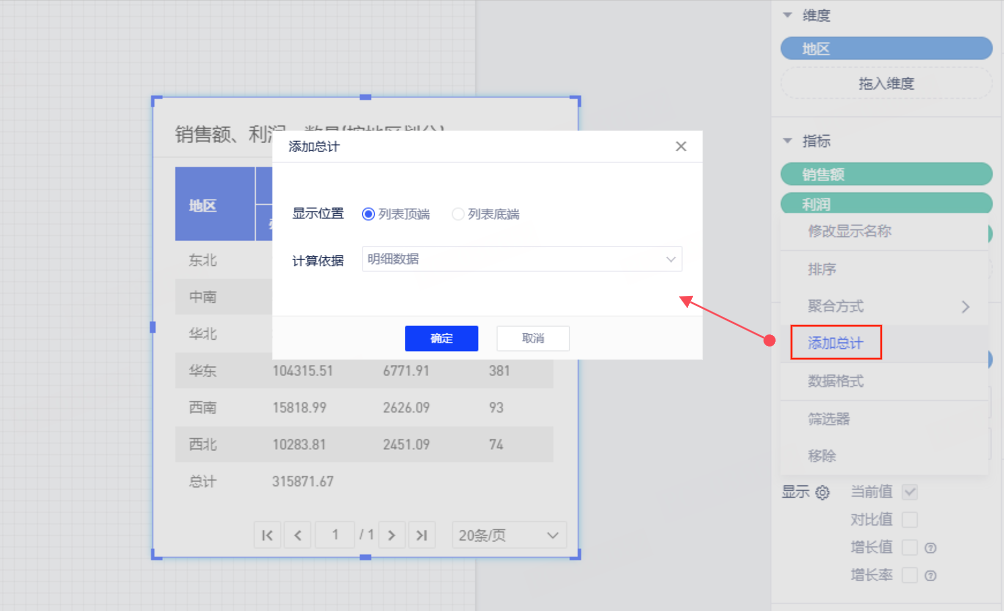The image size is (1004, 611).
Task: Choose 添加总计 in the context menu
Action: [836, 343]
